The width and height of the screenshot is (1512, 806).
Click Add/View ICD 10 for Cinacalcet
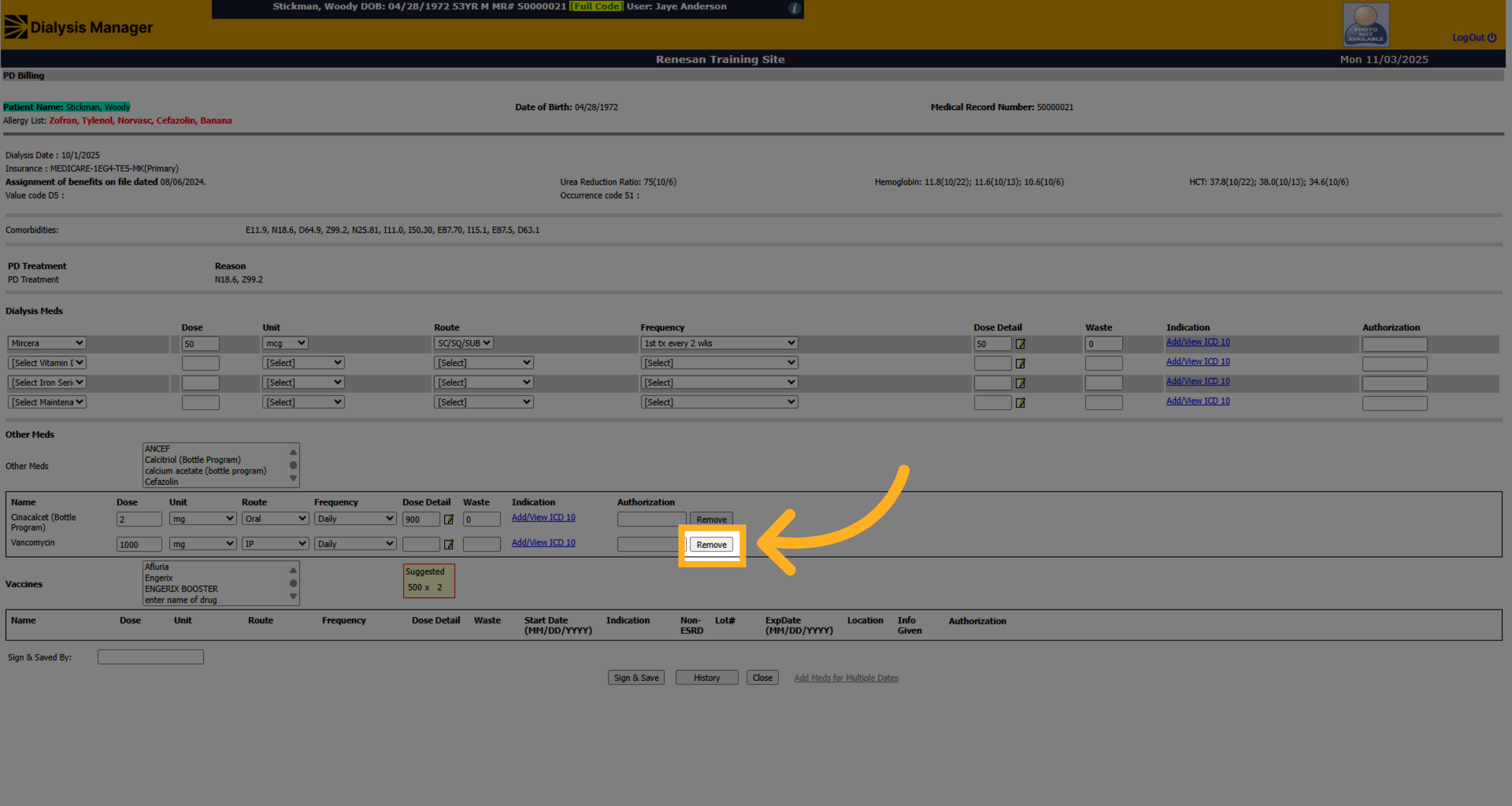(543, 517)
